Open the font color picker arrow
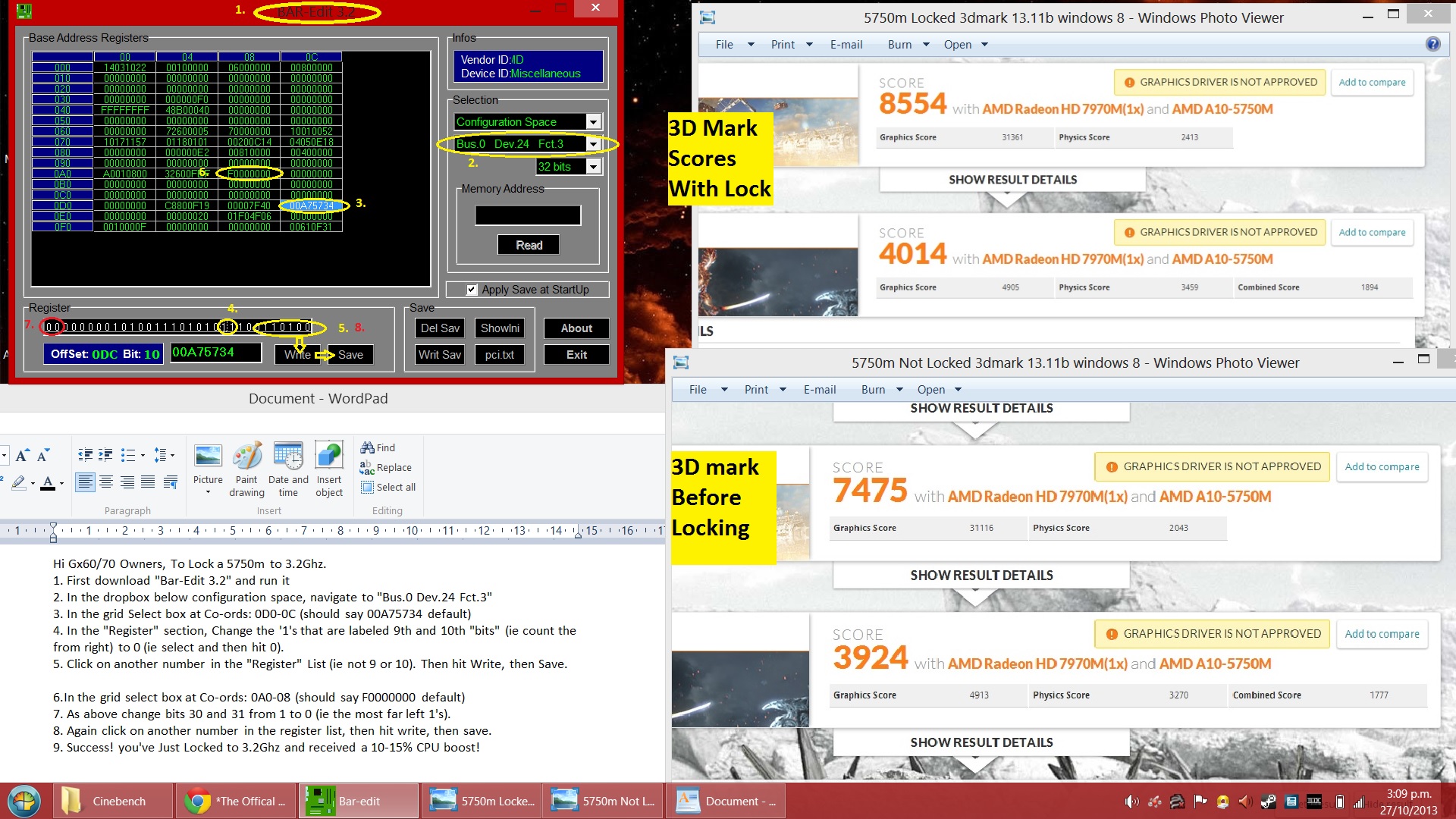This screenshot has width=1456, height=819. [61, 483]
